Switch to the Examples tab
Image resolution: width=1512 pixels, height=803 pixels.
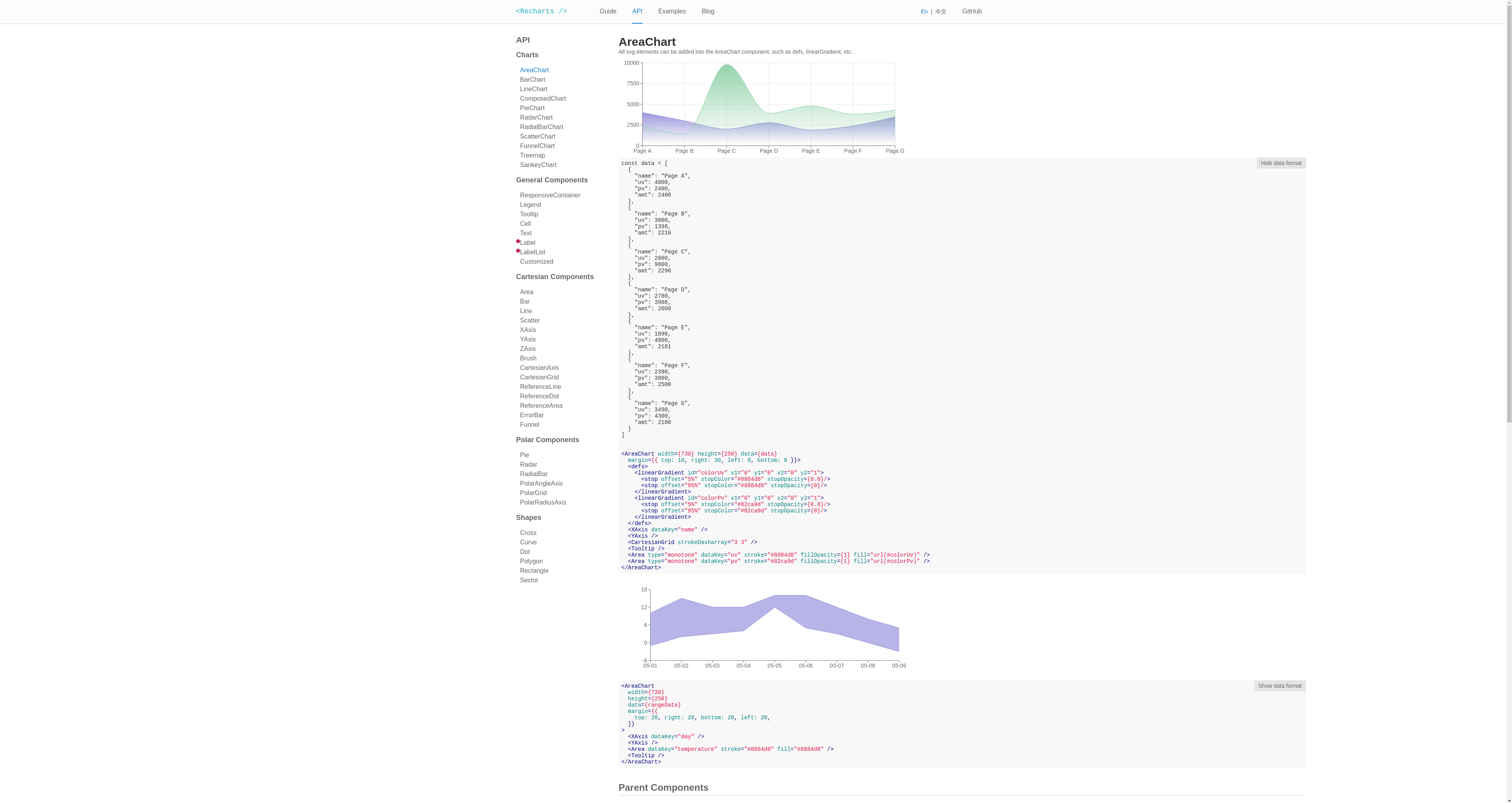pos(671,11)
